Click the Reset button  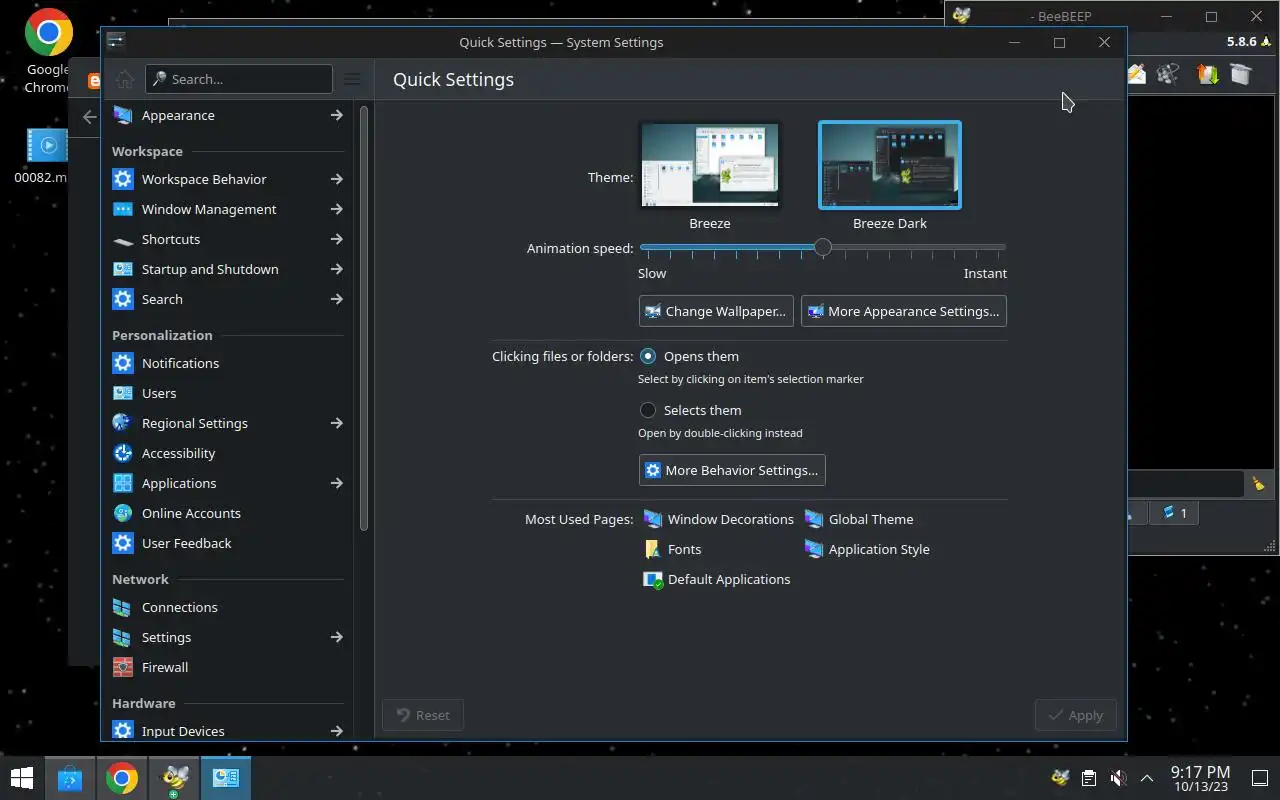[x=423, y=715]
